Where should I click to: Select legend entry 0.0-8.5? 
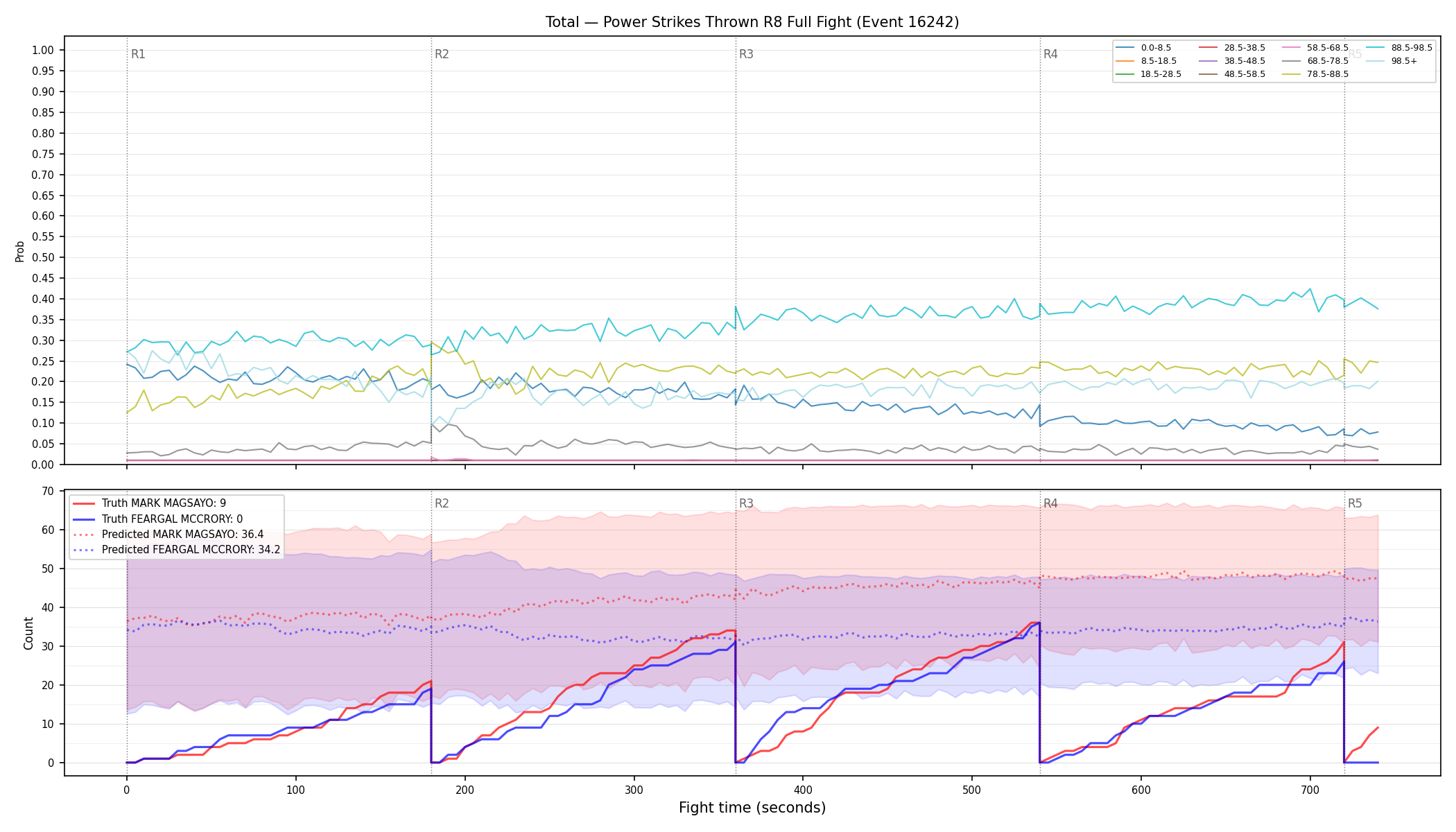tap(1143, 48)
